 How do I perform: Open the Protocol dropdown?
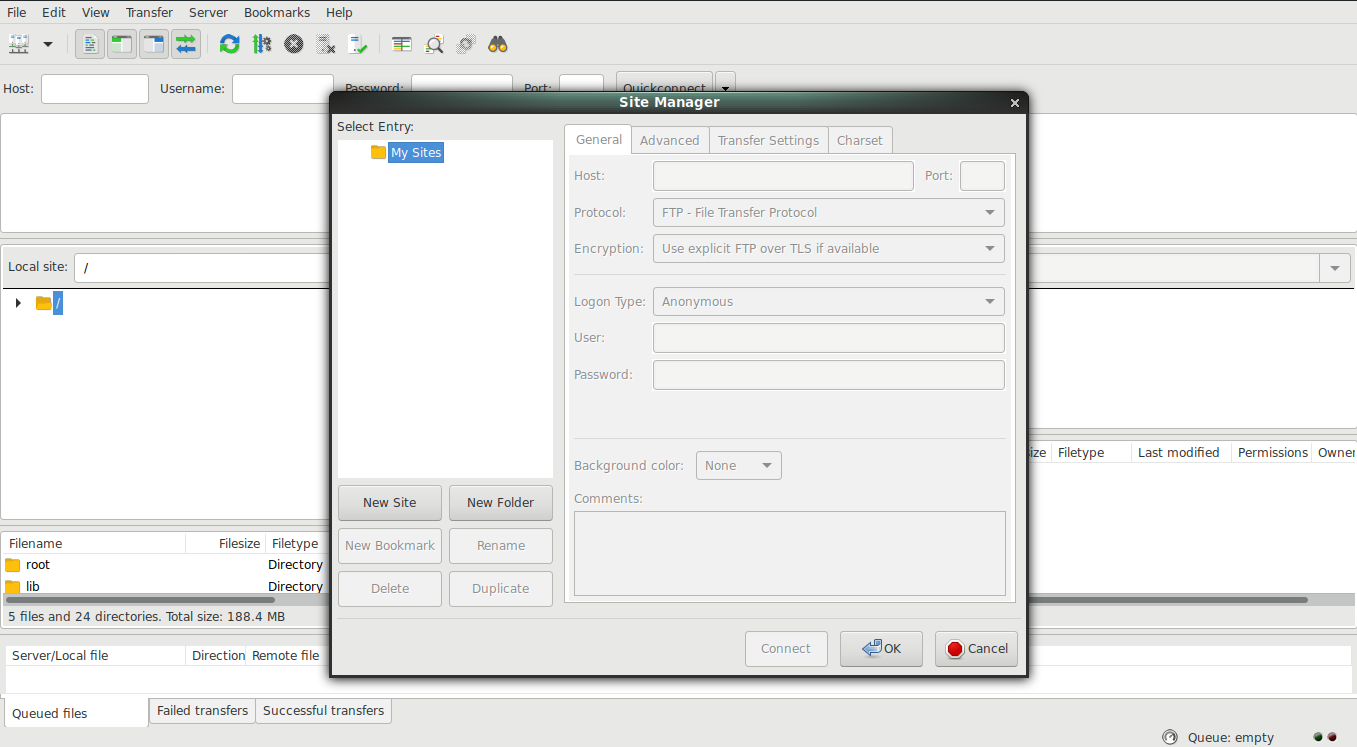[x=828, y=212]
